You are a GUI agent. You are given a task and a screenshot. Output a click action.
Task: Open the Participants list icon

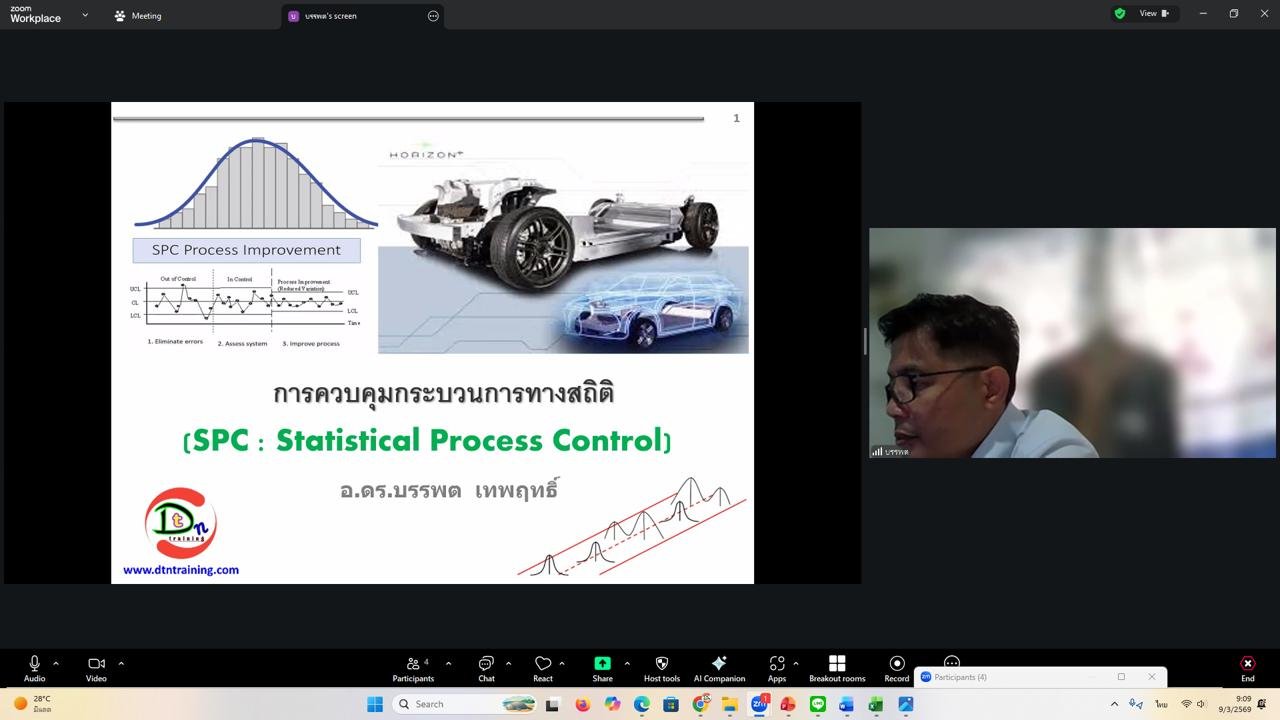tap(413, 664)
